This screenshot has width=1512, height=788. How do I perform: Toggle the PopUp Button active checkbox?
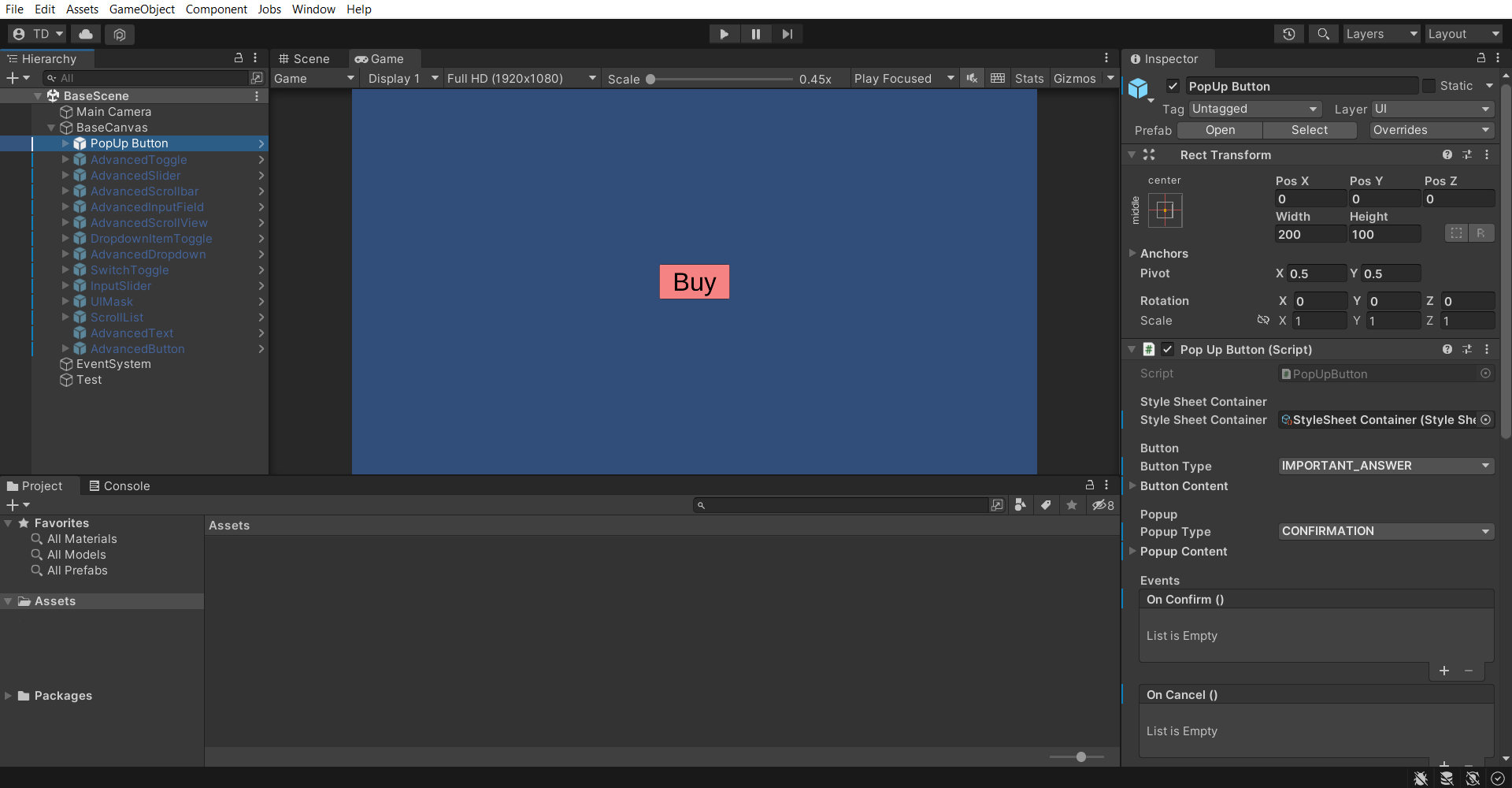[1173, 86]
